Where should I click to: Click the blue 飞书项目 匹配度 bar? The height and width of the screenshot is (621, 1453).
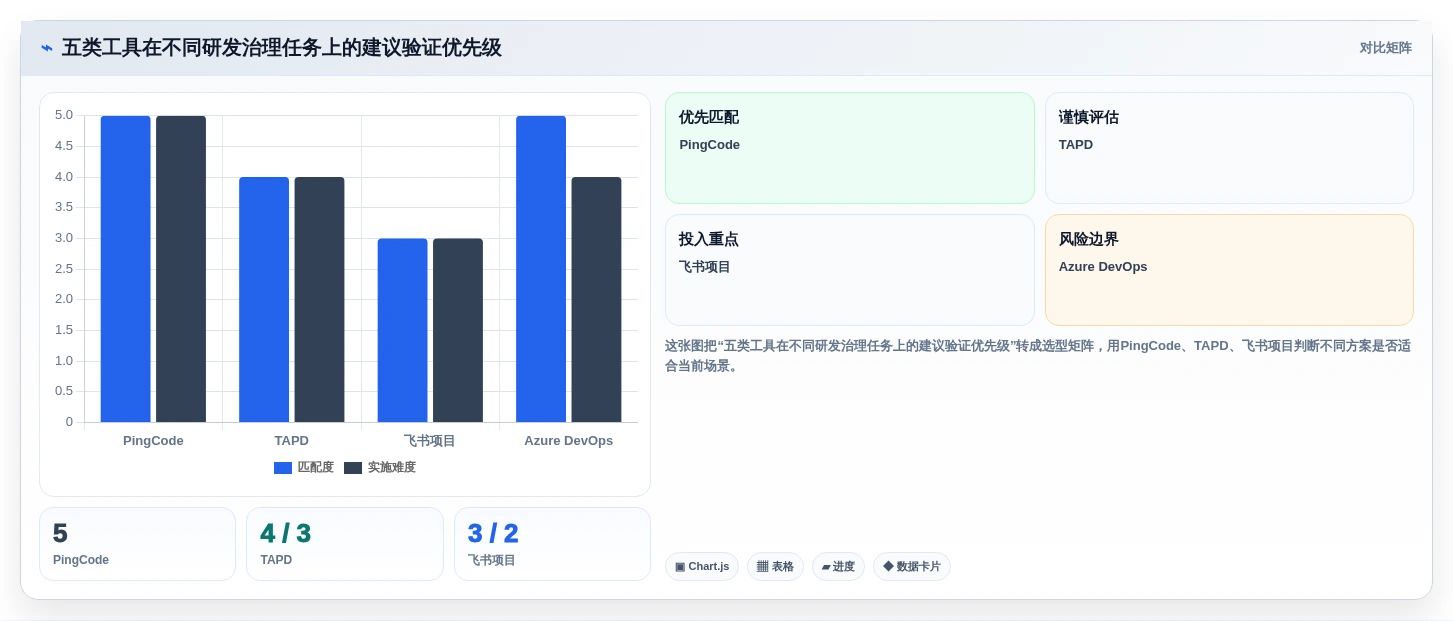coord(402,330)
